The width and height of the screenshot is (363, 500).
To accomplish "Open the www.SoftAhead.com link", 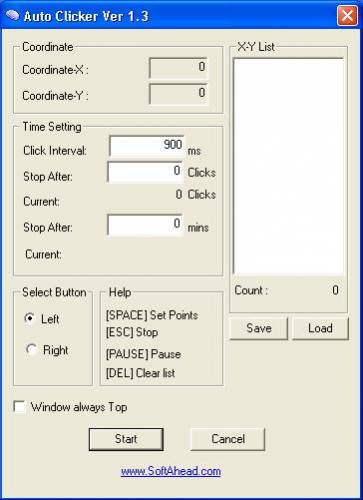I will pos(171,471).
